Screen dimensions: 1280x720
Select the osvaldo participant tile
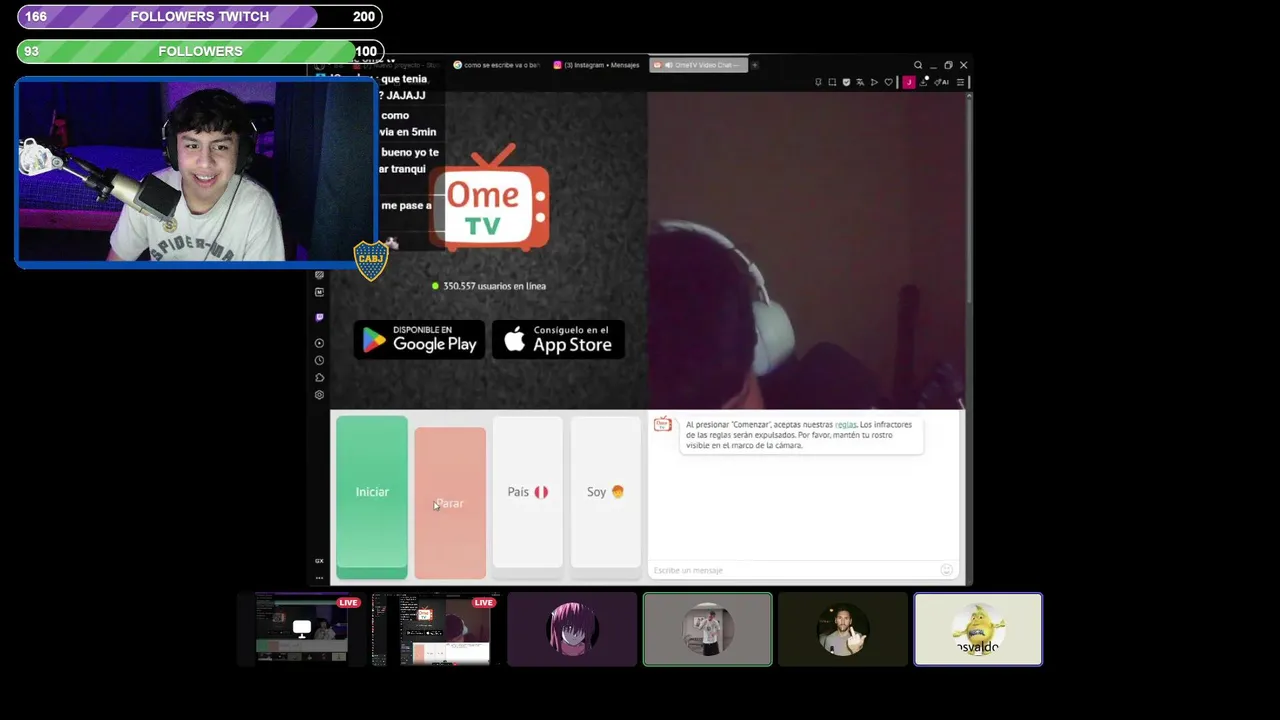(978, 629)
